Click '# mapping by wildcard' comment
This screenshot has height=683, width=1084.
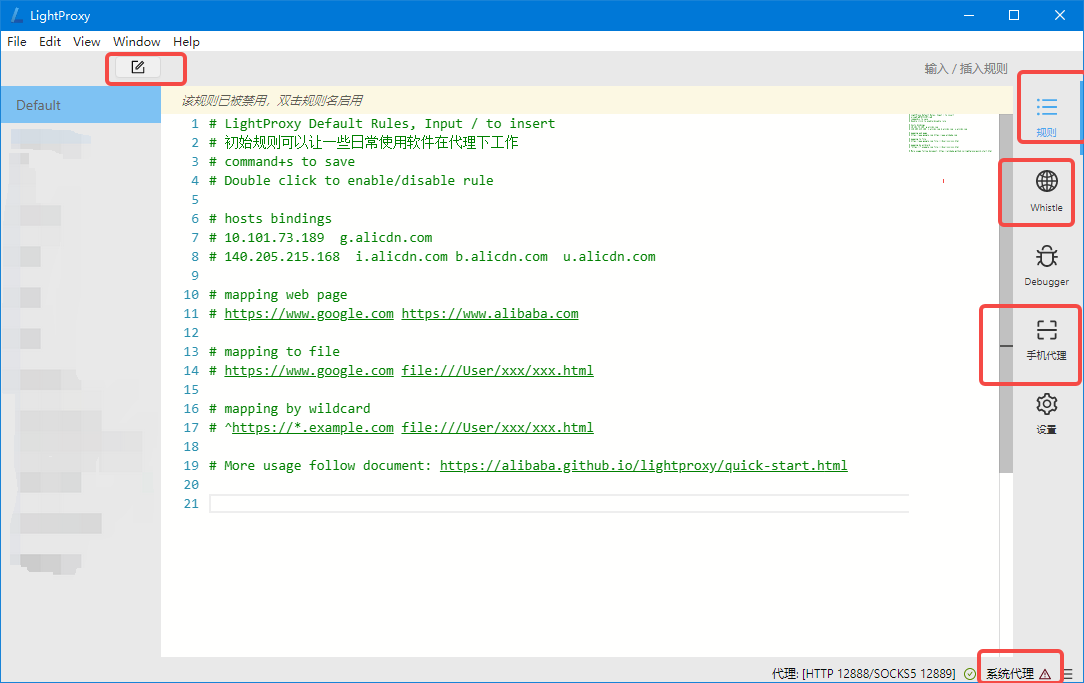[290, 409]
